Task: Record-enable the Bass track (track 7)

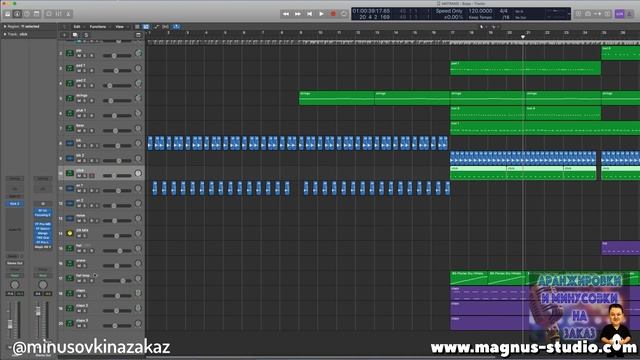Action: 91,131
